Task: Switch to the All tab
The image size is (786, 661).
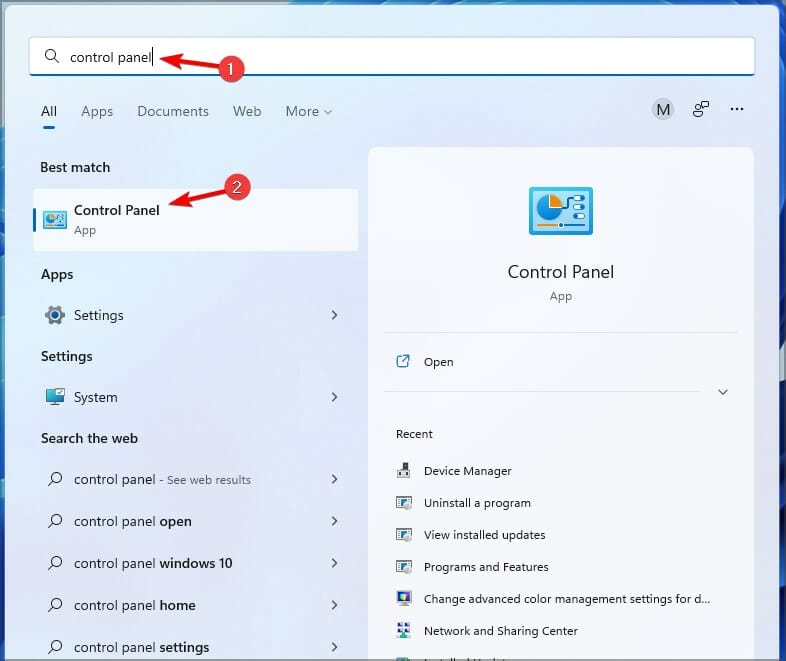Action: click(x=49, y=111)
